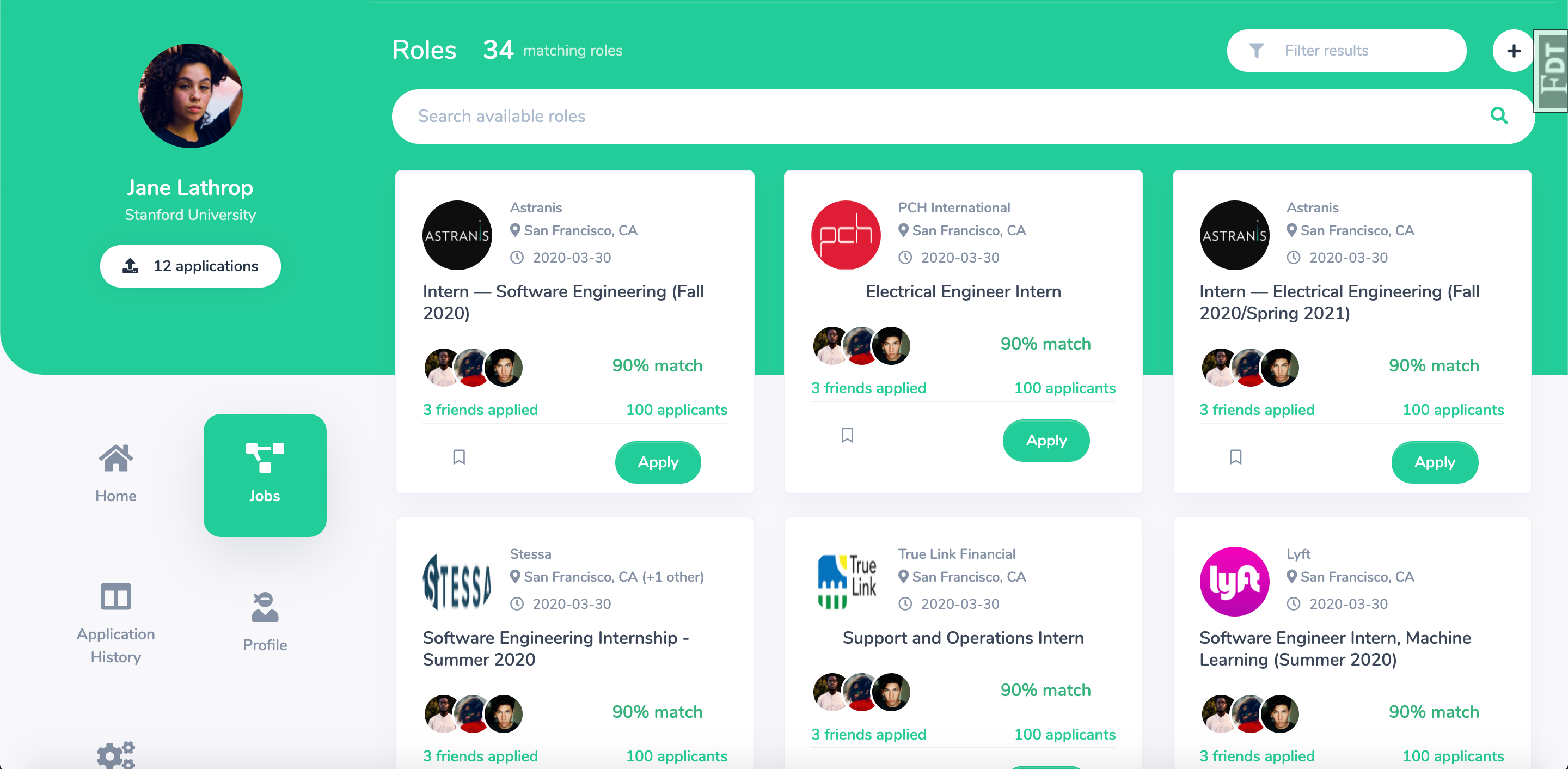This screenshot has height=769, width=1568.
Task: Bookmark the PCH Electrical Engineer Intern role
Action: tap(847, 435)
